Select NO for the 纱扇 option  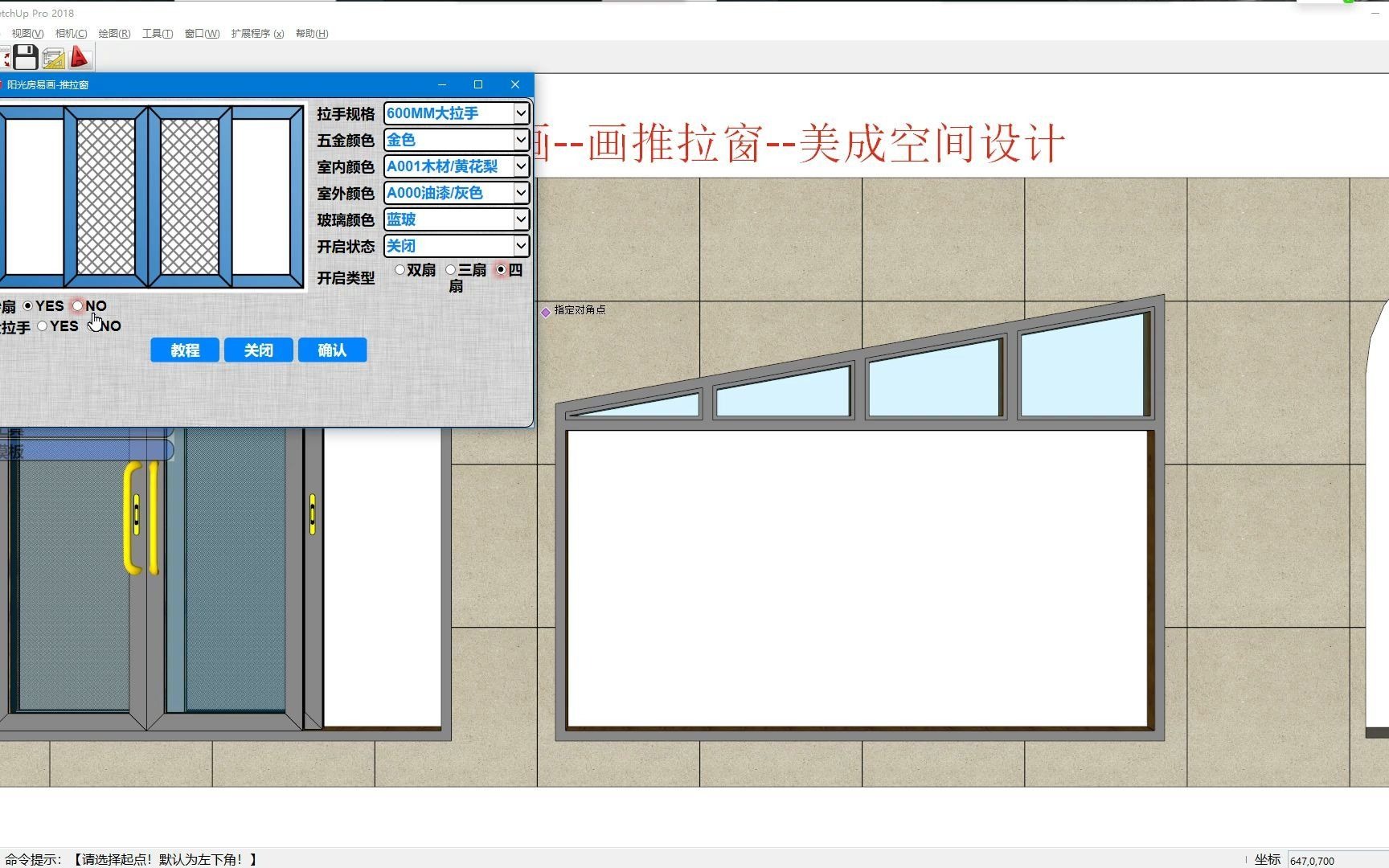tap(77, 305)
